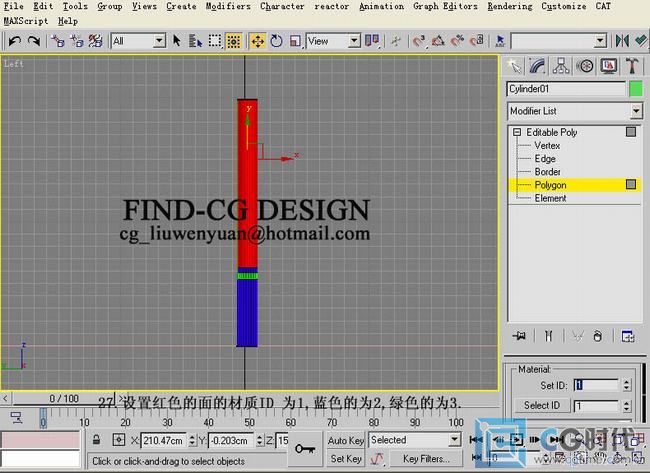The height and width of the screenshot is (473, 650).
Task: Open the Hierarchy command panel tab
Action: 561,66
